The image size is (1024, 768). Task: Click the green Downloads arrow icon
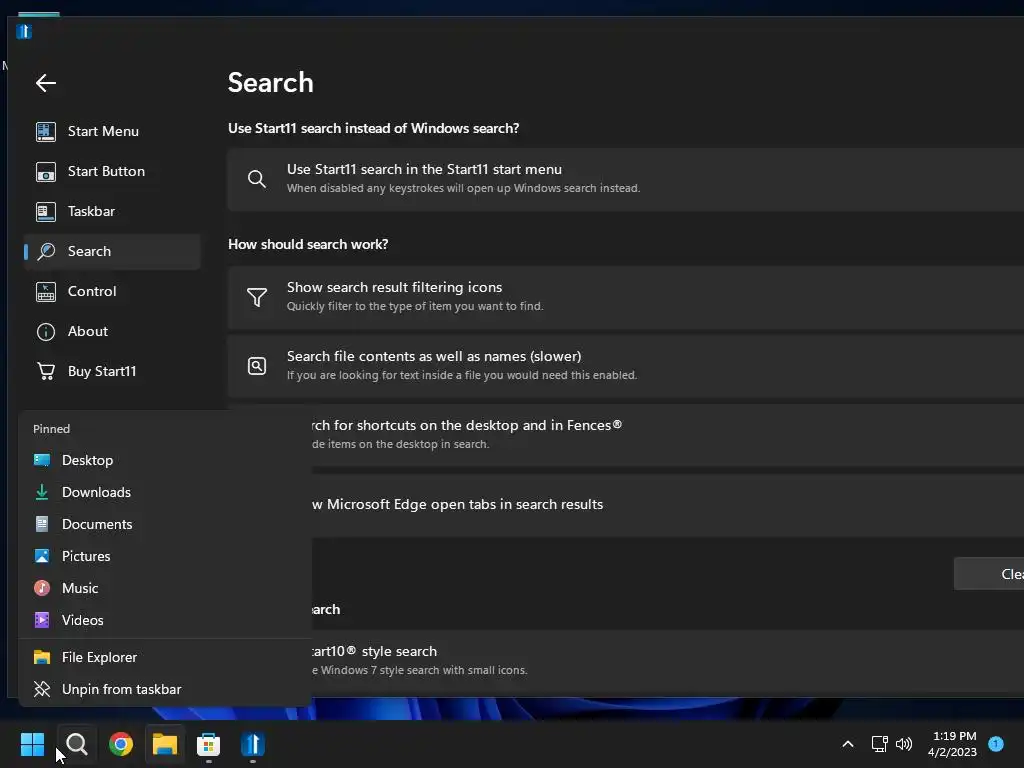pos(42,492)
